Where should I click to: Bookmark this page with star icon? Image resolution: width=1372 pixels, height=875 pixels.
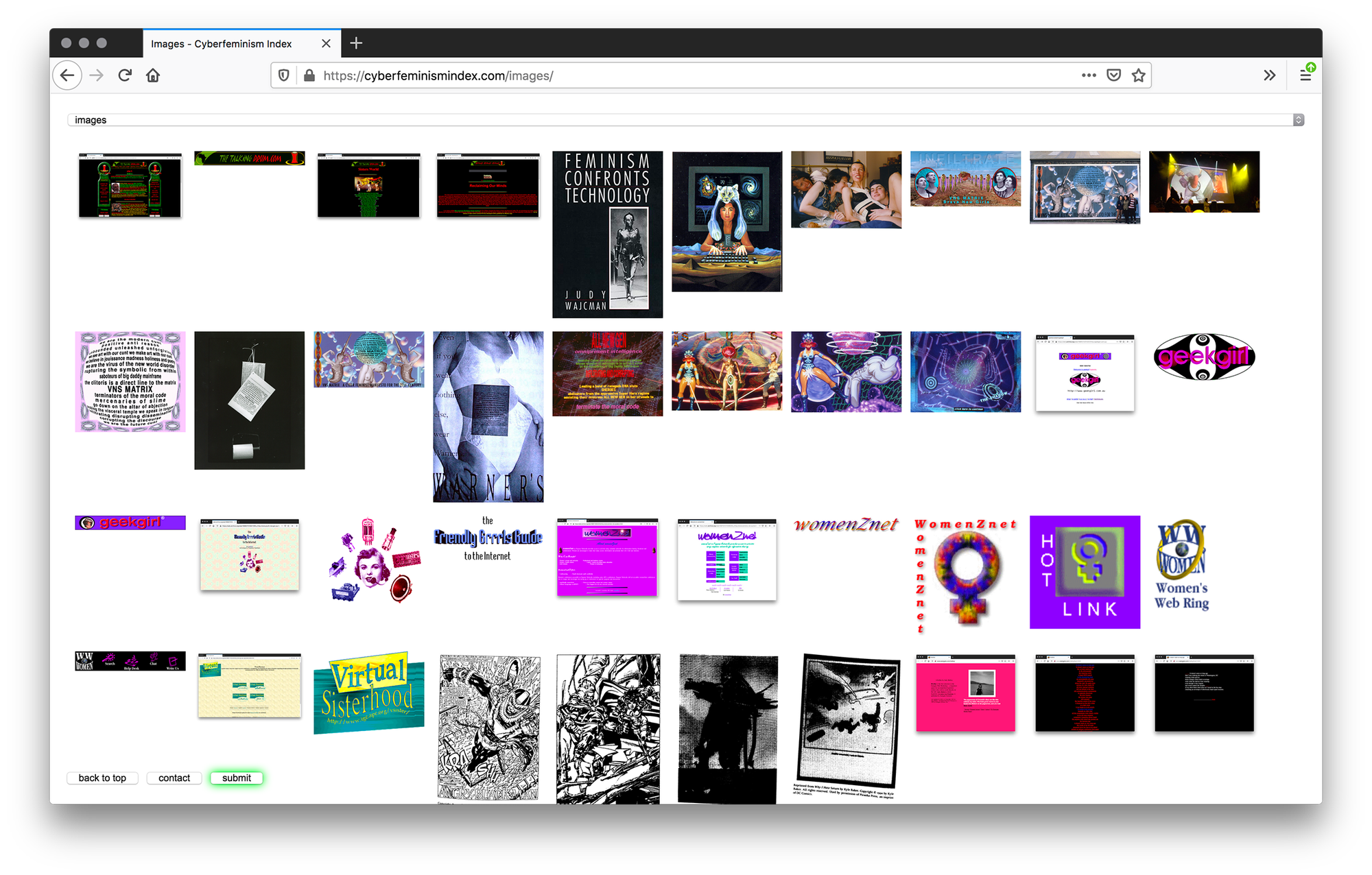coord(1139,75)
